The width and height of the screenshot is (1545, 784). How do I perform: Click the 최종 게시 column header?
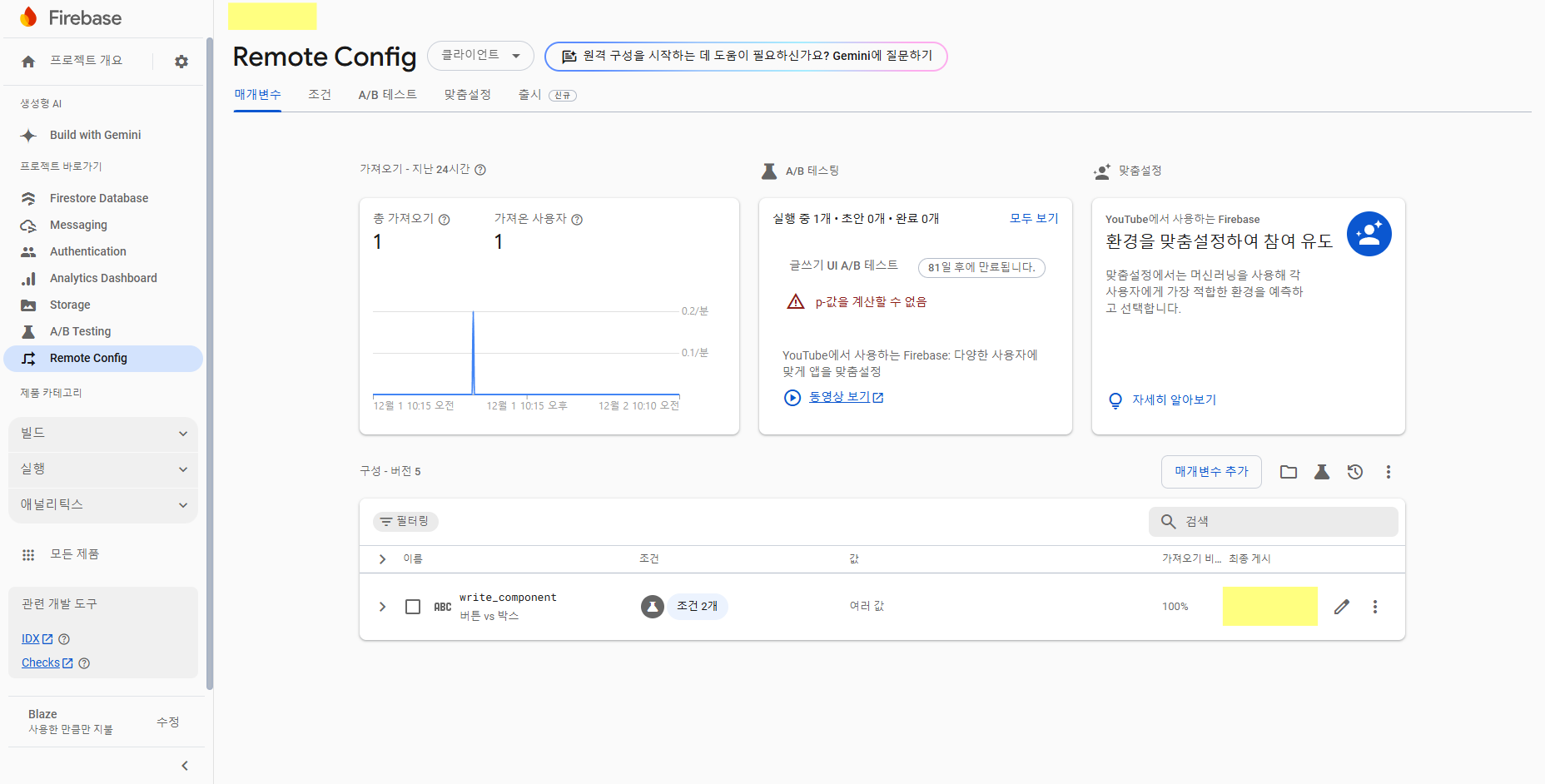point(1249,559)
